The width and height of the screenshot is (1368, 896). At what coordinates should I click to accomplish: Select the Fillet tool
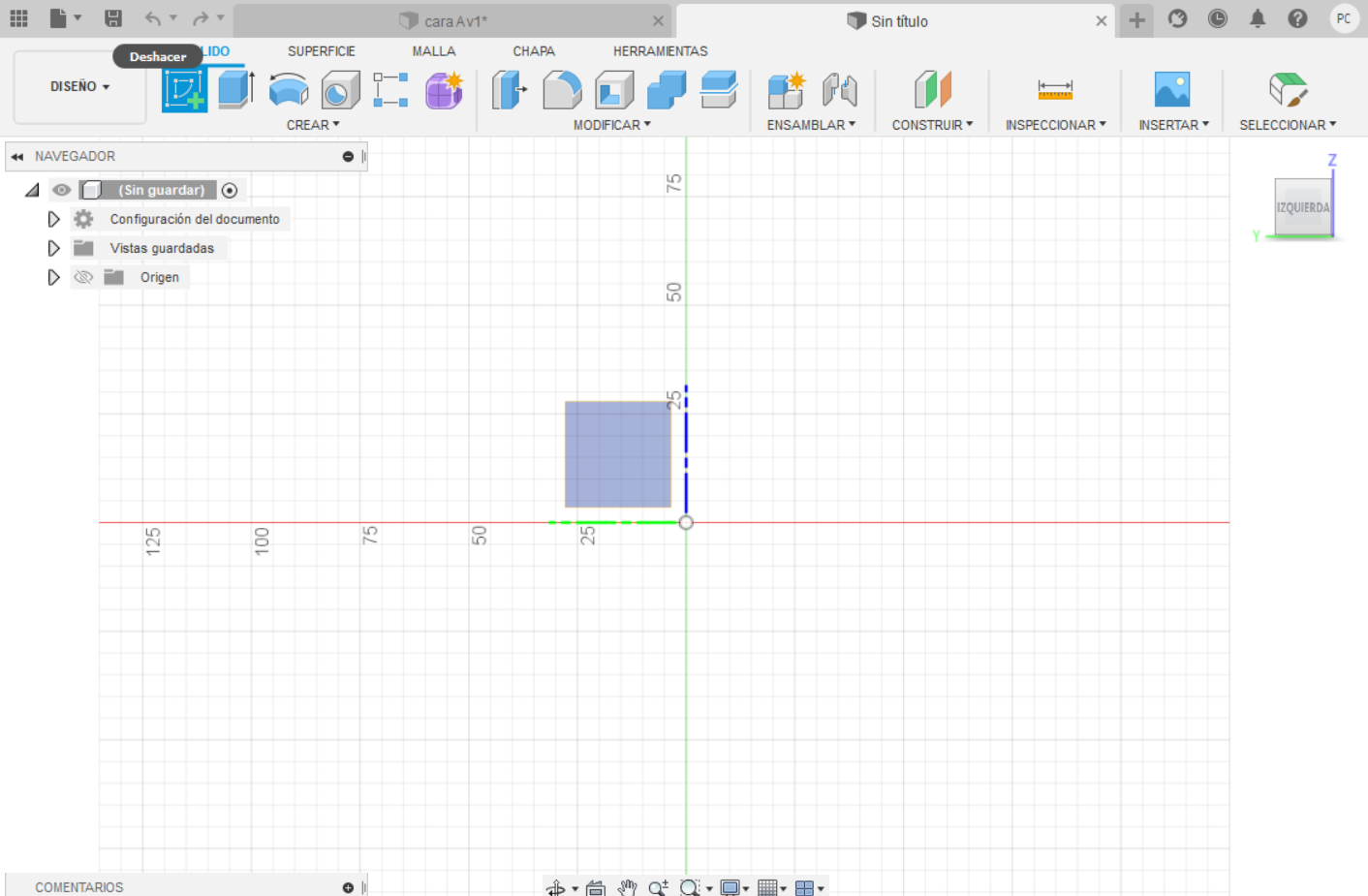pyautogui.click(x=562, y=90)
